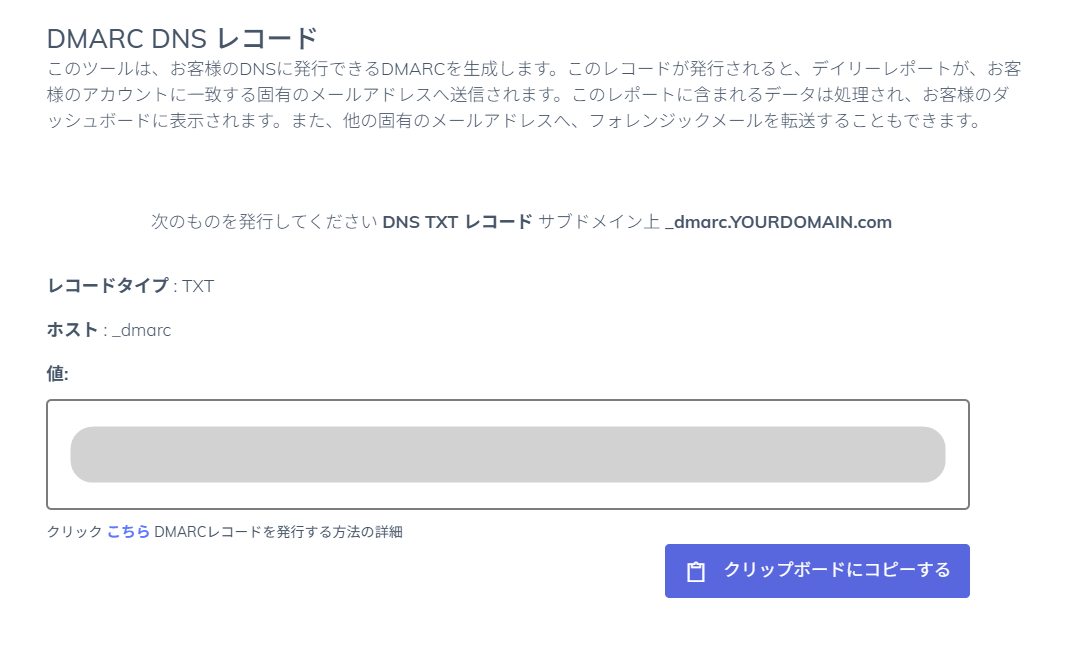The height and width of the screenshot is (645, 1071).
Task: Click the _dmarc host value
Action: (x=141, y=330)
